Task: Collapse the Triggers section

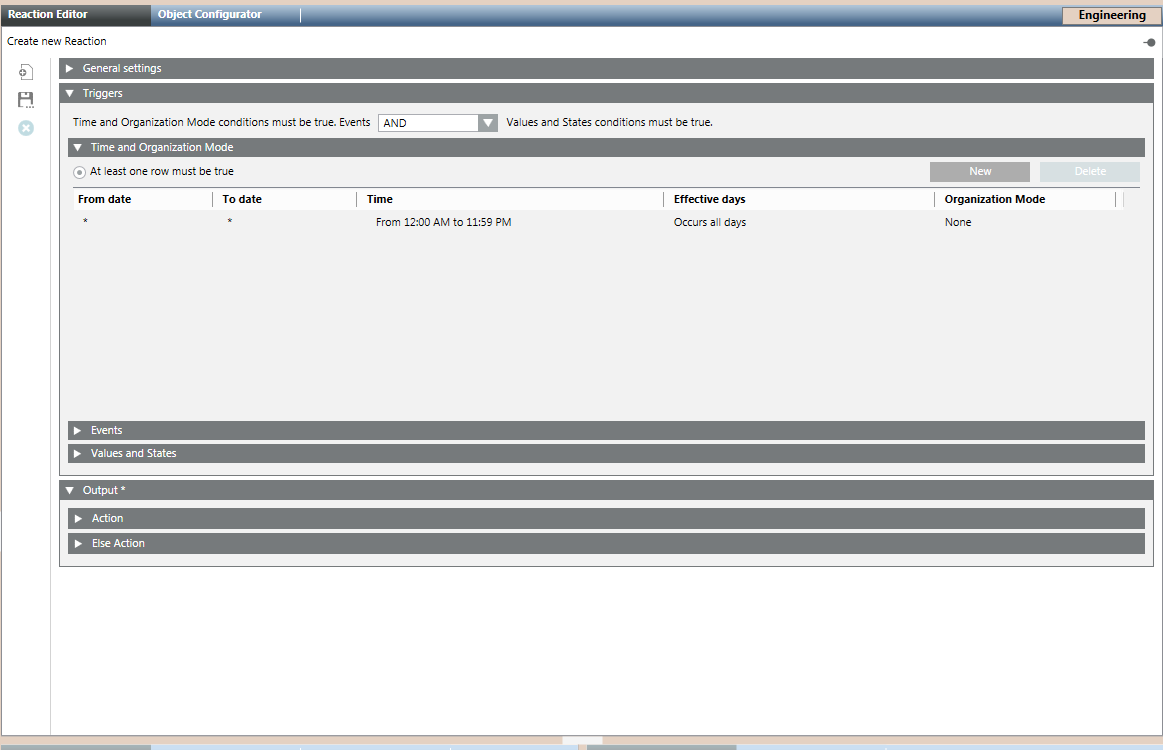Action: pos(70,93)
